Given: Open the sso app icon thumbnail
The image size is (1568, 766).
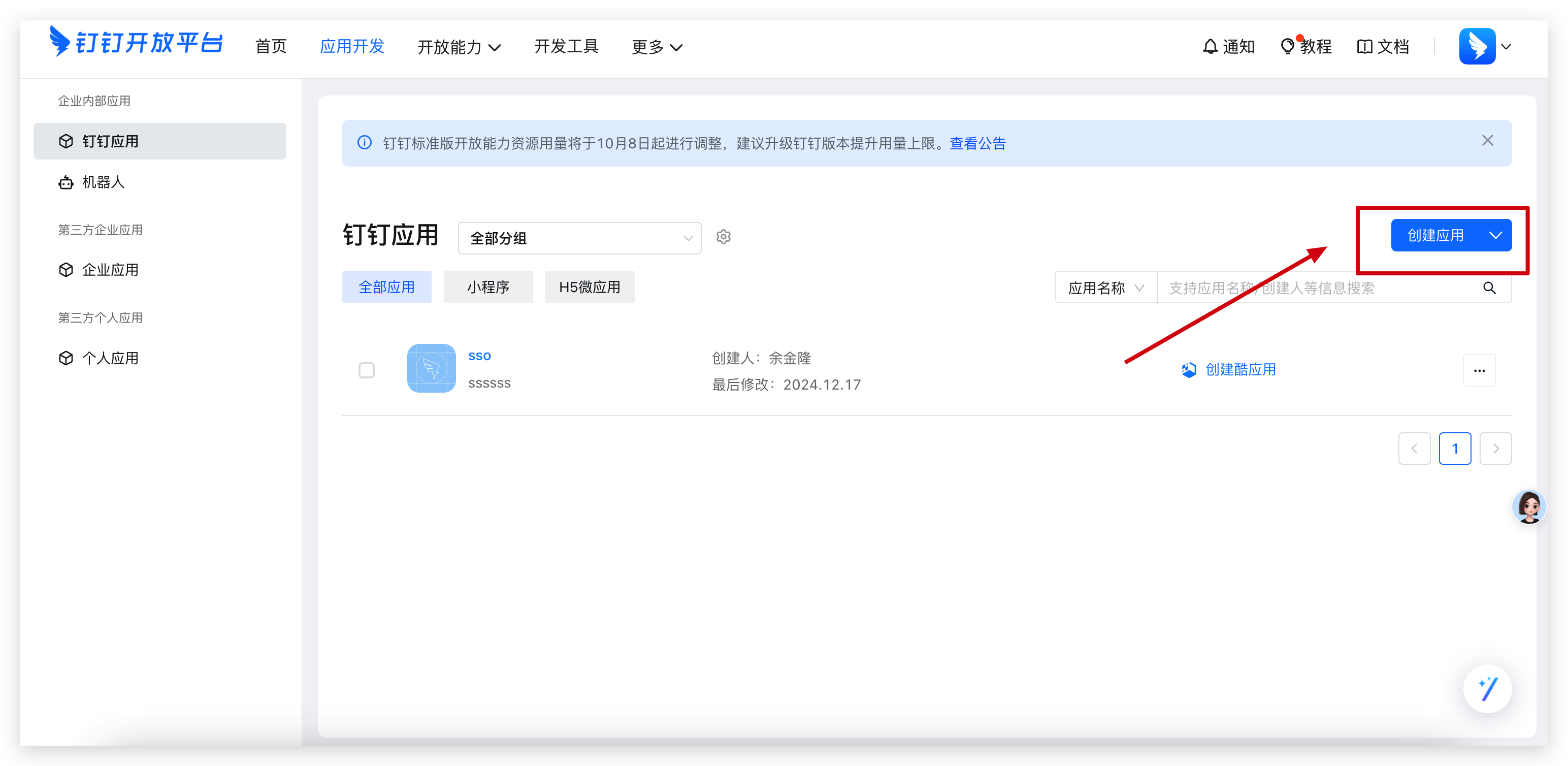Looking at the screenshot, I should pos(431,368).
